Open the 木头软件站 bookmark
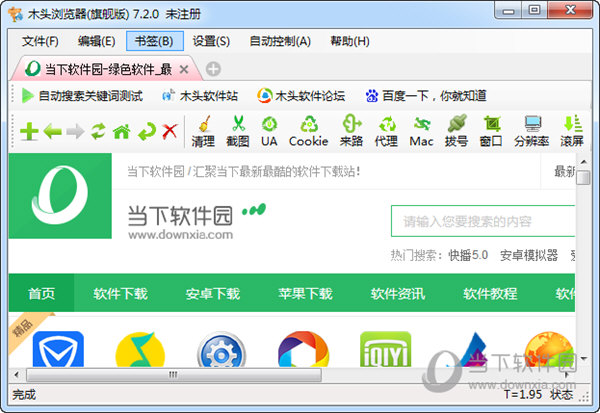600x413 pixels. [200, 96]
